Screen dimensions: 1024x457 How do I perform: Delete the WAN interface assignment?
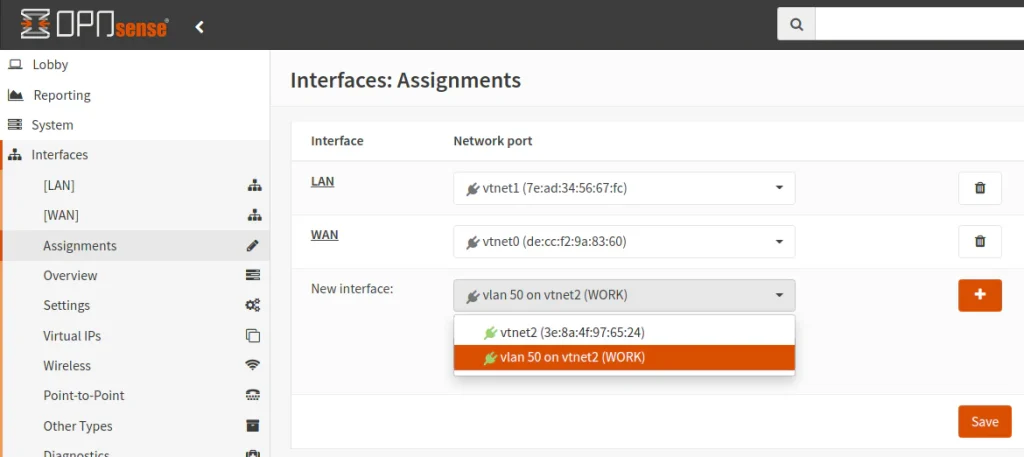click(x=979, y=241)
